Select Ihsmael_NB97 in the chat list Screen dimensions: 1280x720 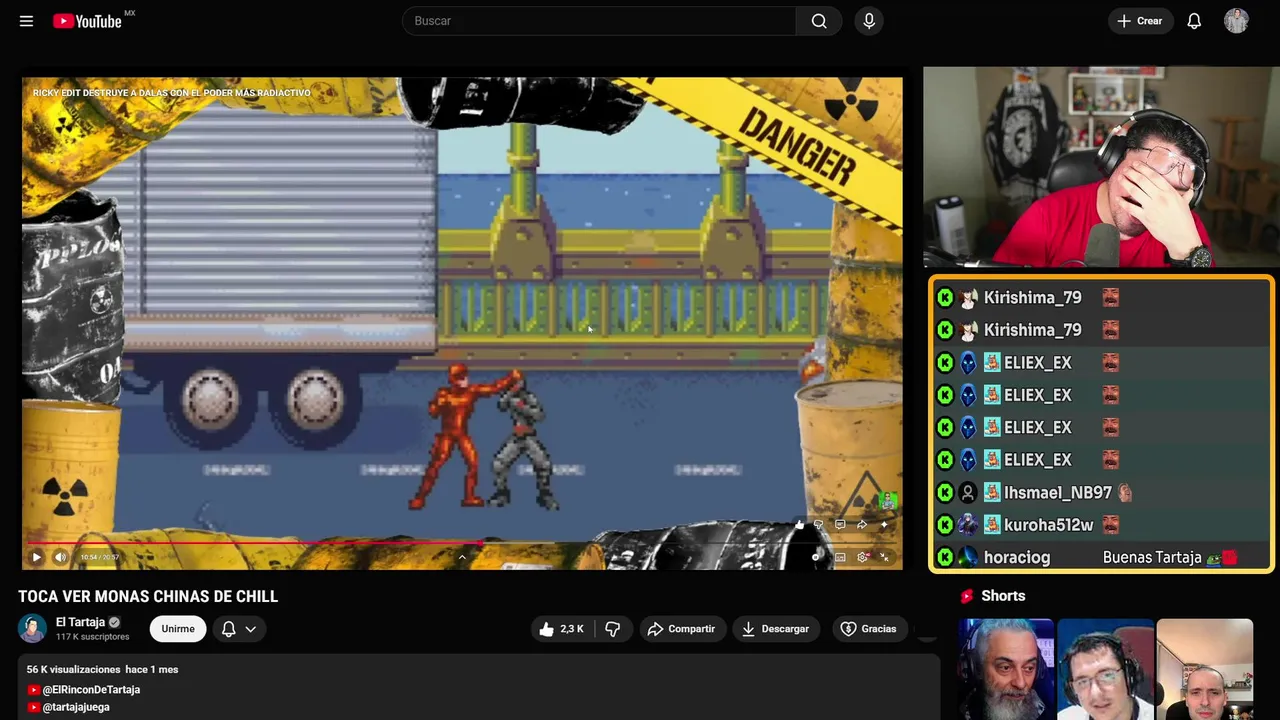point(1058,493)
